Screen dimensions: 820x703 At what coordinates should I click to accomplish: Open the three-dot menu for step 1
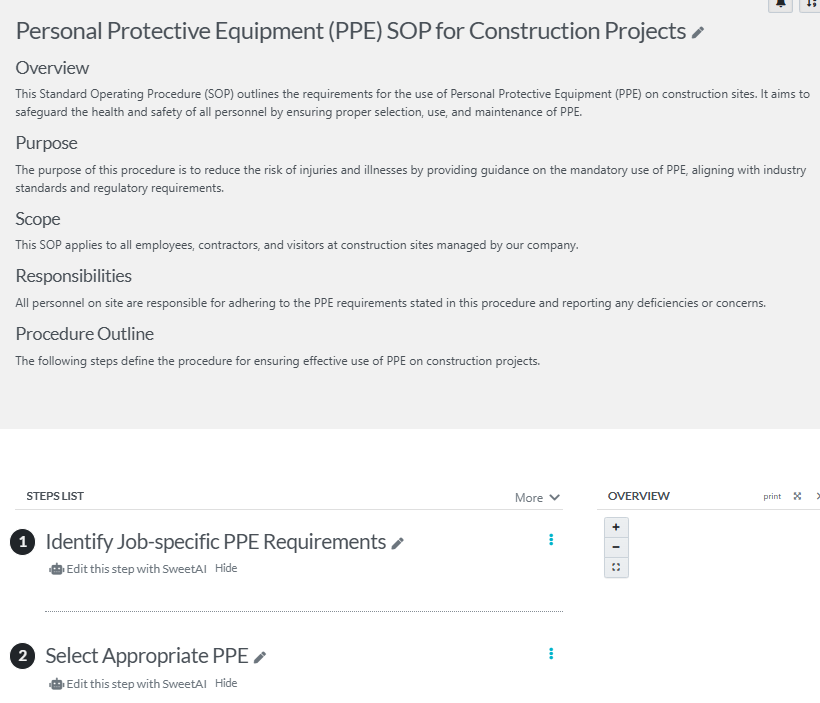coord(551,540)
